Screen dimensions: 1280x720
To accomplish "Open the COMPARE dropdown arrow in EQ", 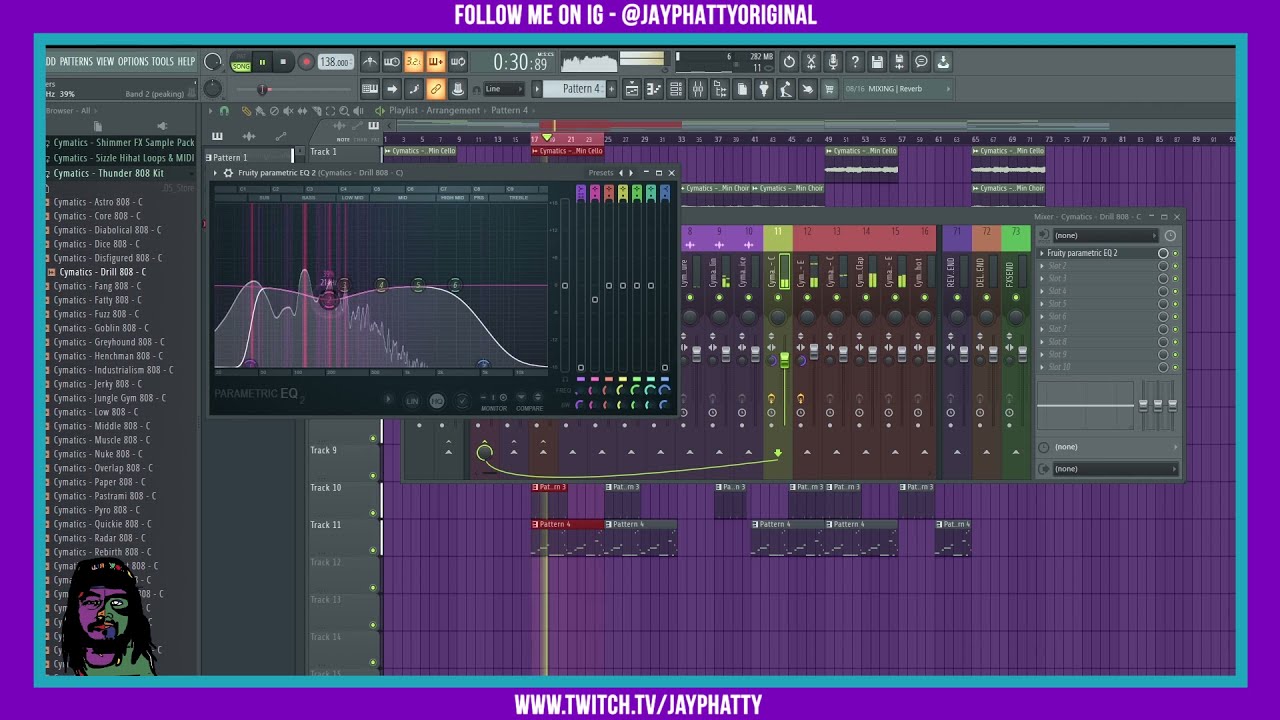I will pyautogui.click(x=521, y=397).
